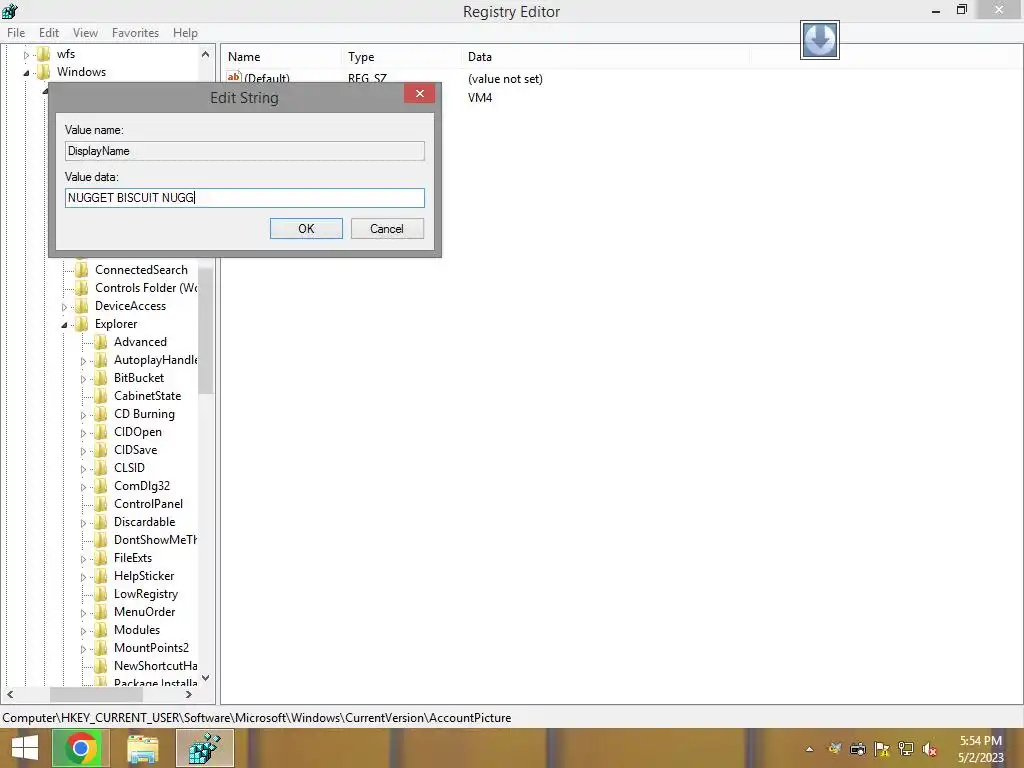
Task: Select the Controls Folder key icon
Action: 82,288
